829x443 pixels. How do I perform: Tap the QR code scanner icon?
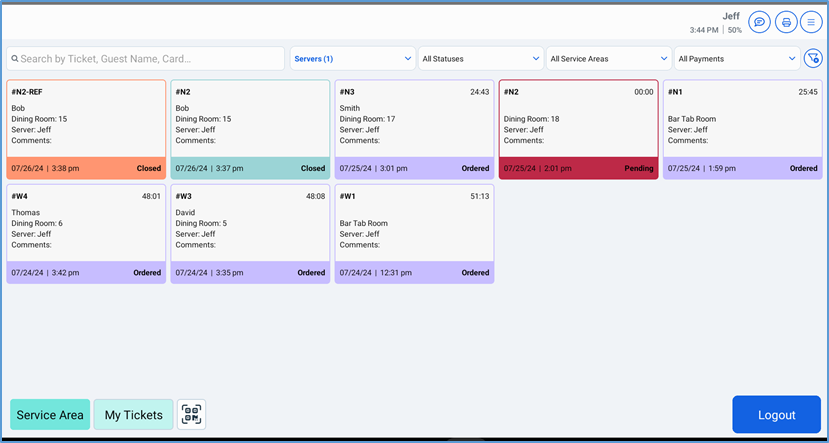pos(191,415)
